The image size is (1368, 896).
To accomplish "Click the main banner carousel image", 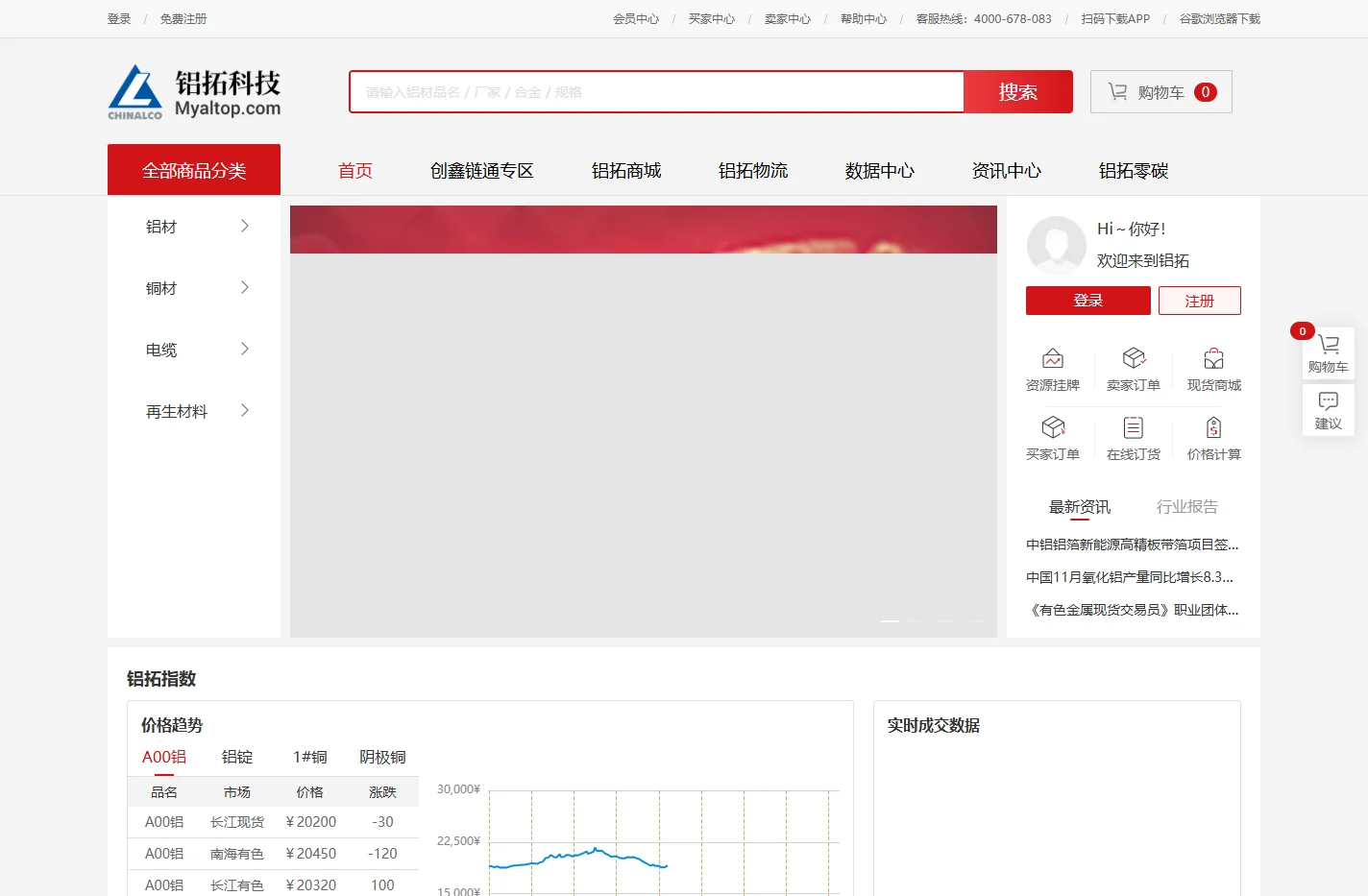I will click(644, 422).
